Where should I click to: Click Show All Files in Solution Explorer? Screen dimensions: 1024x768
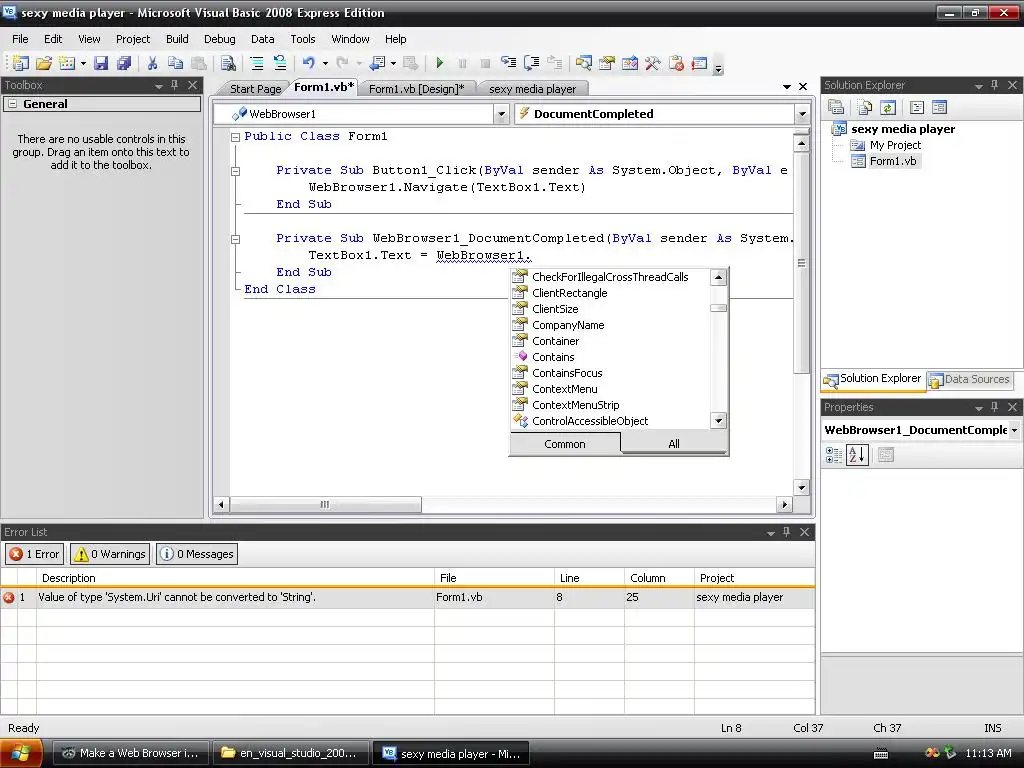865,107
